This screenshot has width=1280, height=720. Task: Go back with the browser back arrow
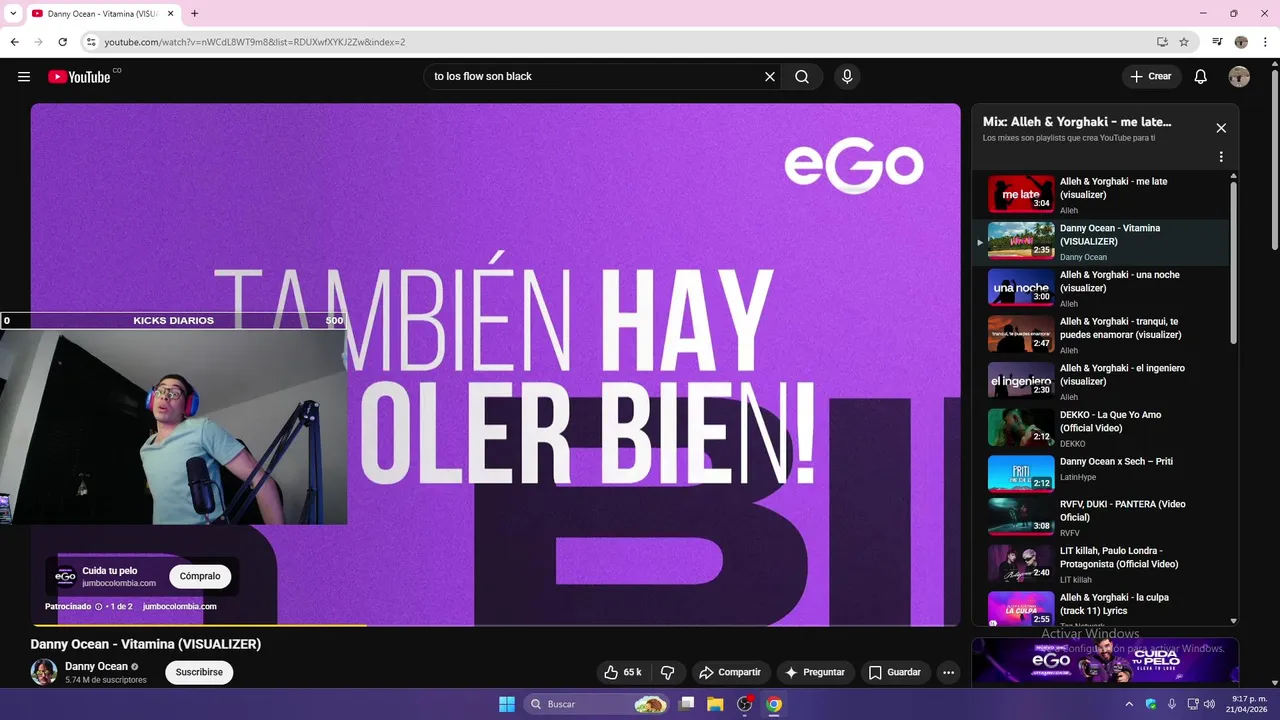click(x=14, y=42)
